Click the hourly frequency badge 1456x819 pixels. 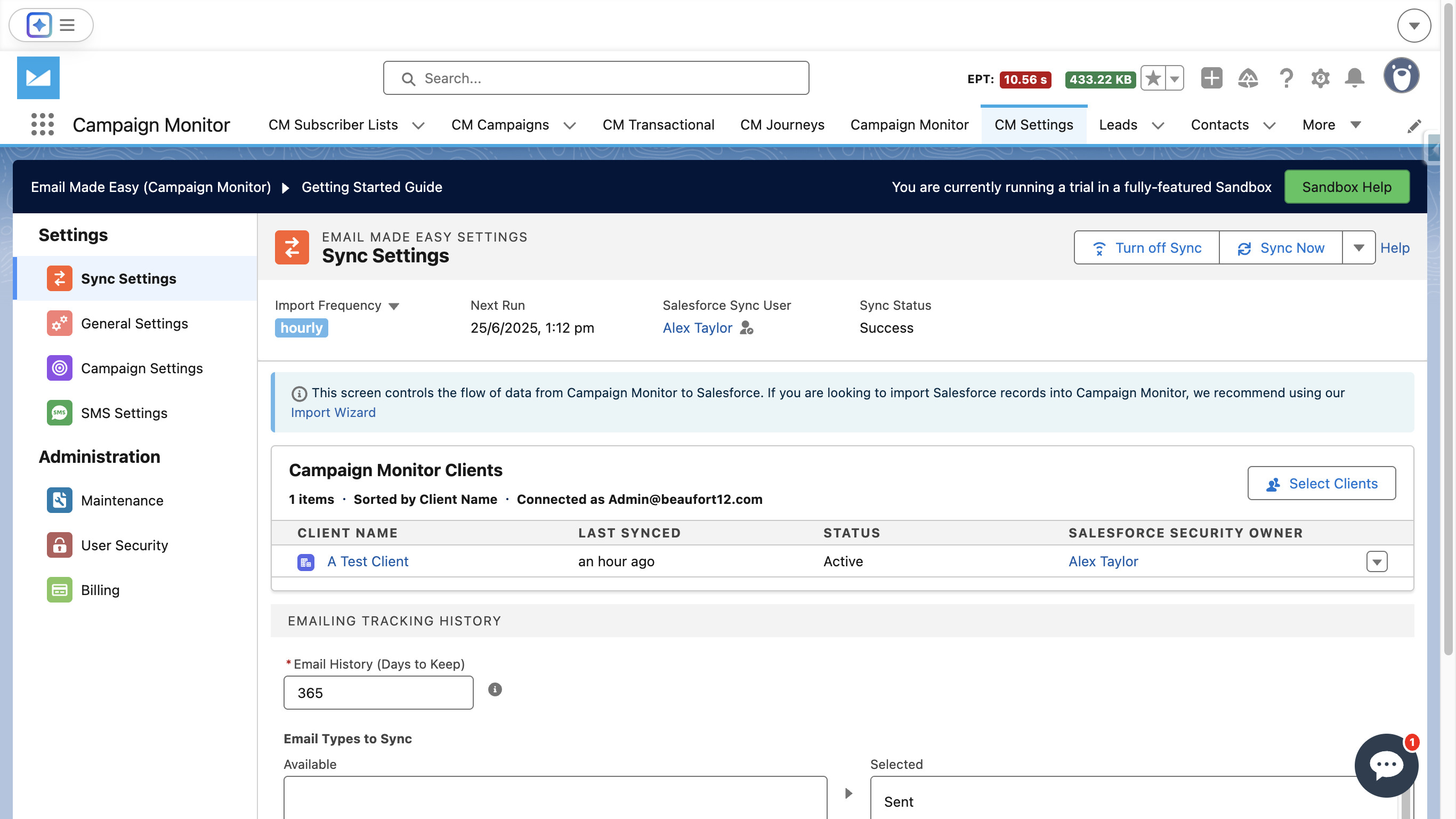click(301, 327)
